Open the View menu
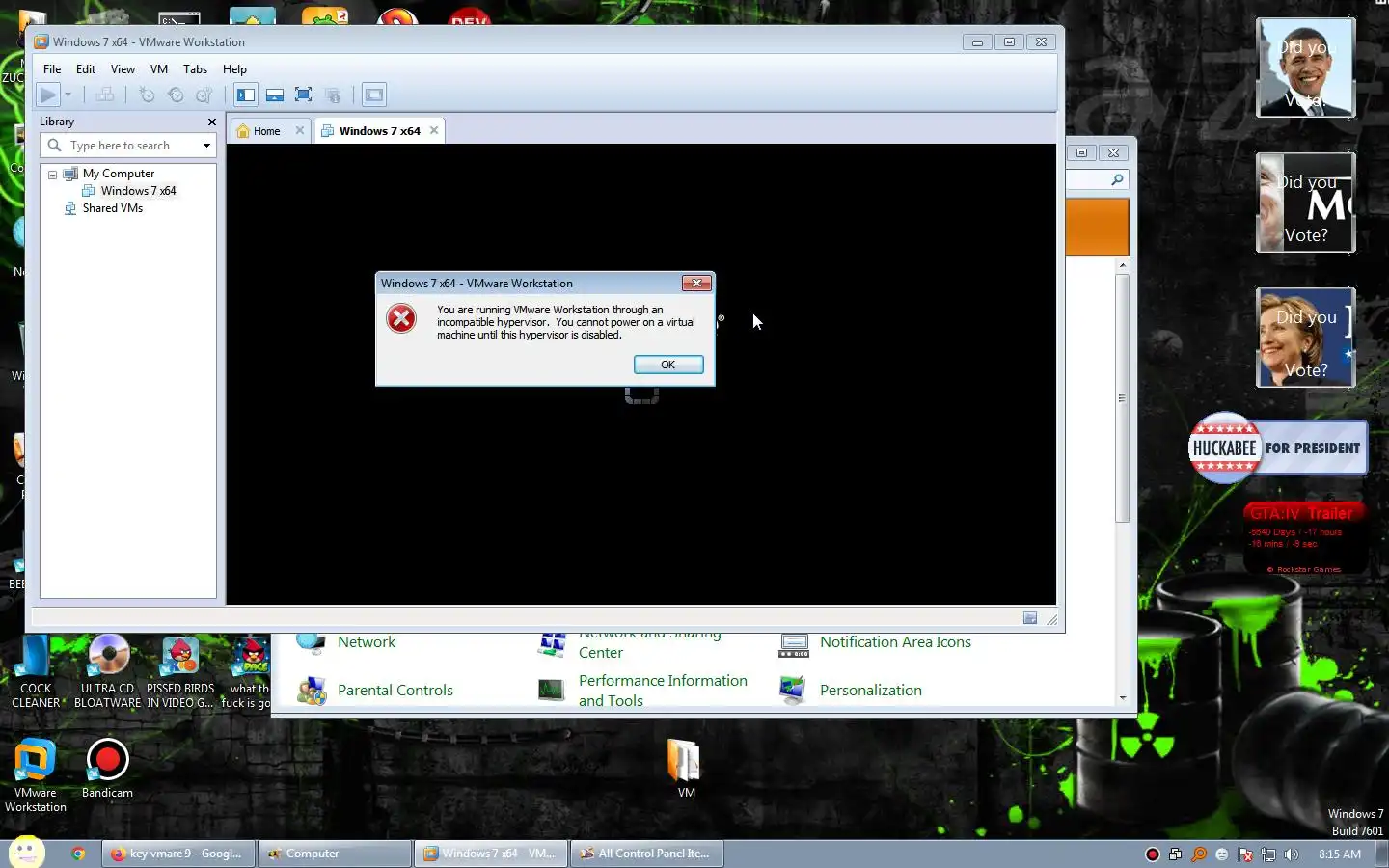 (123, 69)
